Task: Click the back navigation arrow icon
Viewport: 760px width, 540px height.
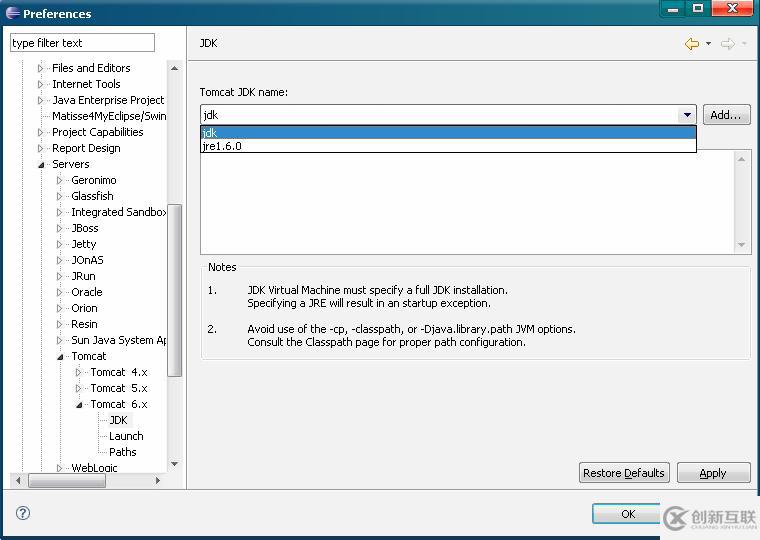Action: pyautogui.click(x=692, y=44)
